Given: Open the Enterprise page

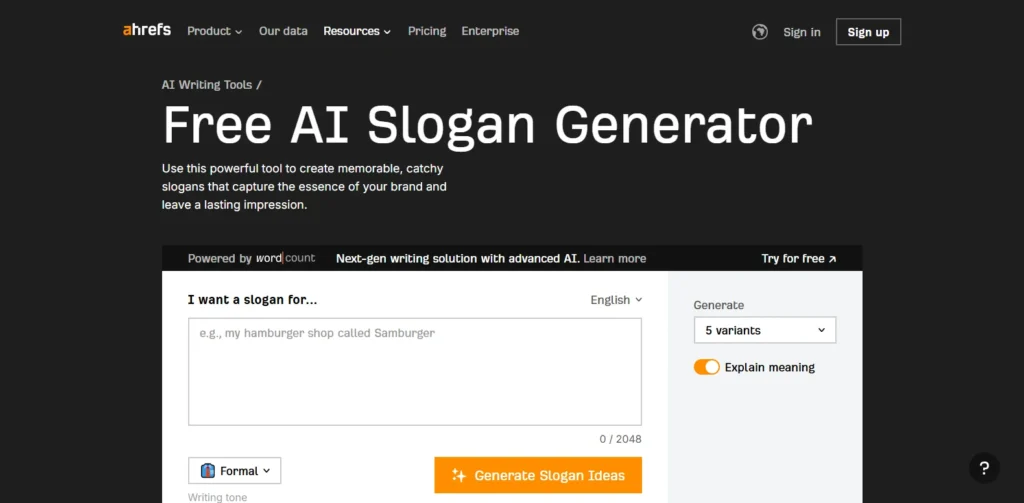Looking at the screenshot, I should tap(490, 31).
